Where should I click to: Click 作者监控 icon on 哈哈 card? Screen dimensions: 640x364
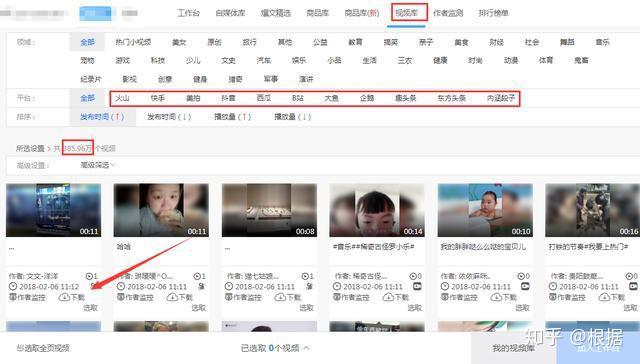point(121,297)
